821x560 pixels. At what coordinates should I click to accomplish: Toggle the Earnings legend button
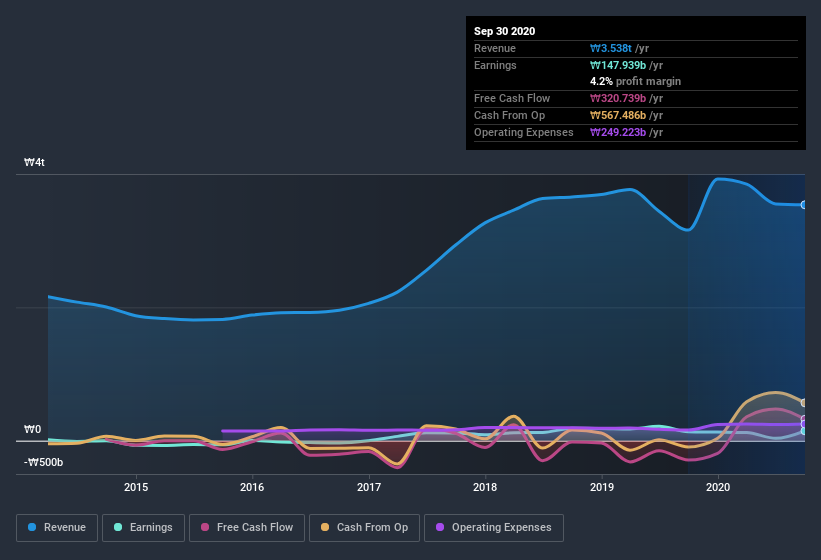click(x=143, y=528)
